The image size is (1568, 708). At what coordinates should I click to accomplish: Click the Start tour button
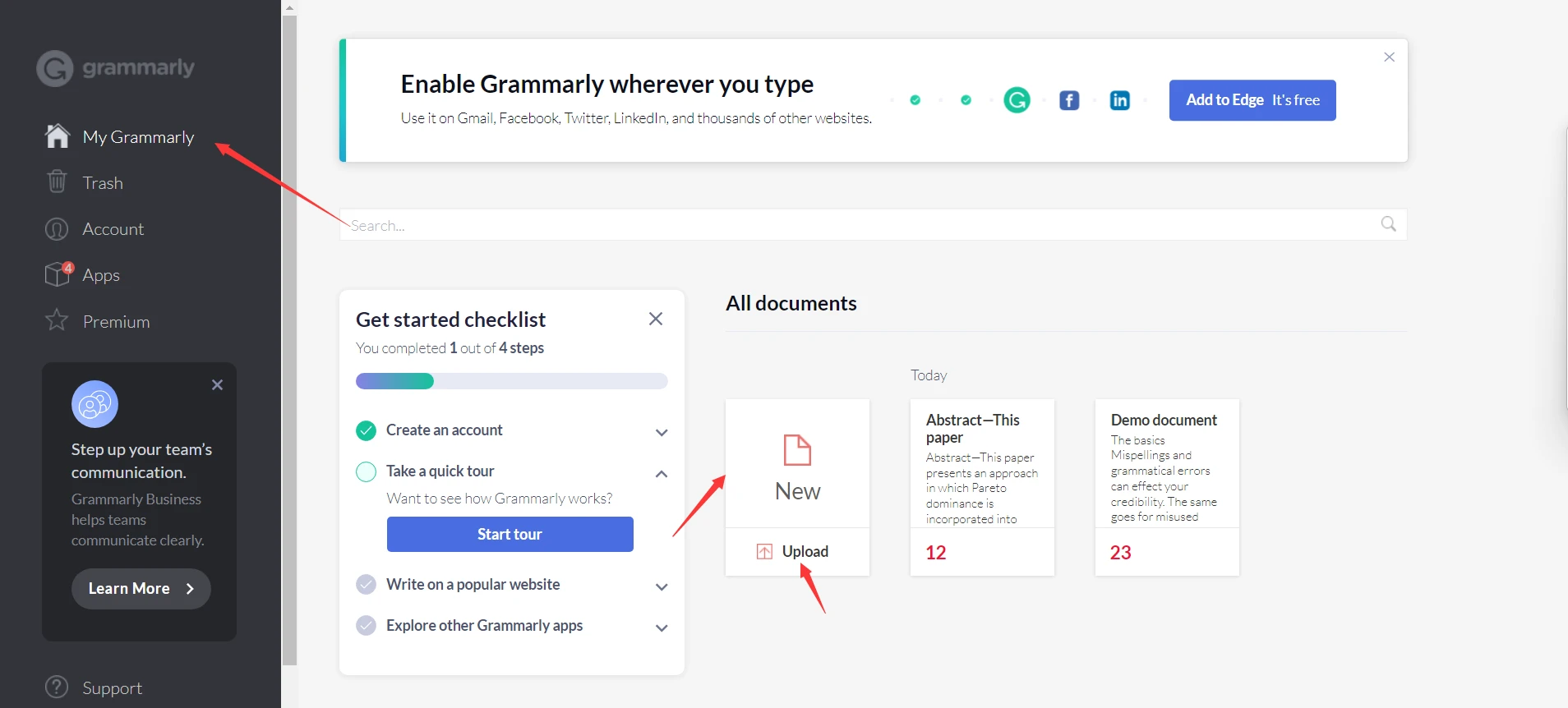pyautogui.click(x=510, y=534)
